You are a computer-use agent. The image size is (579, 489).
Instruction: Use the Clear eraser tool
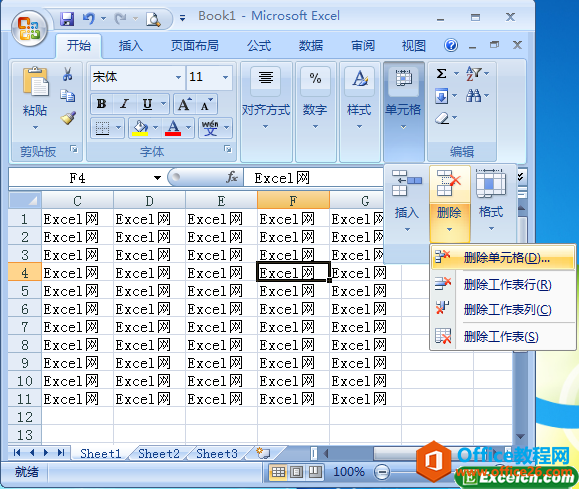click(442, 118)
